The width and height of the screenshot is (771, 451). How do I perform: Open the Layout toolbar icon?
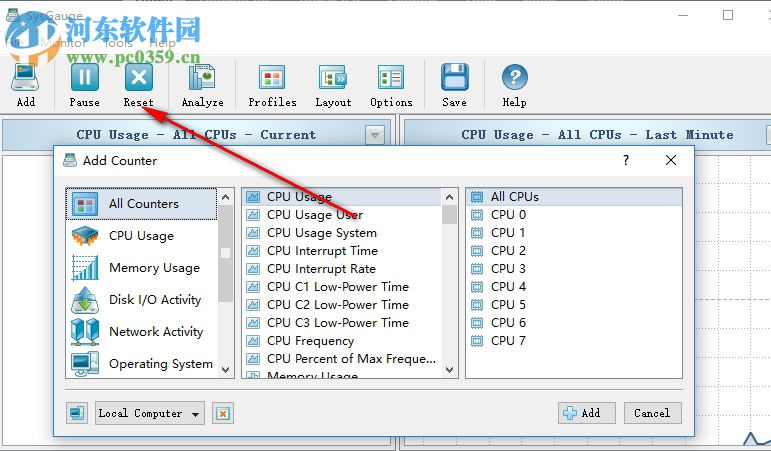tap(333, 78)
